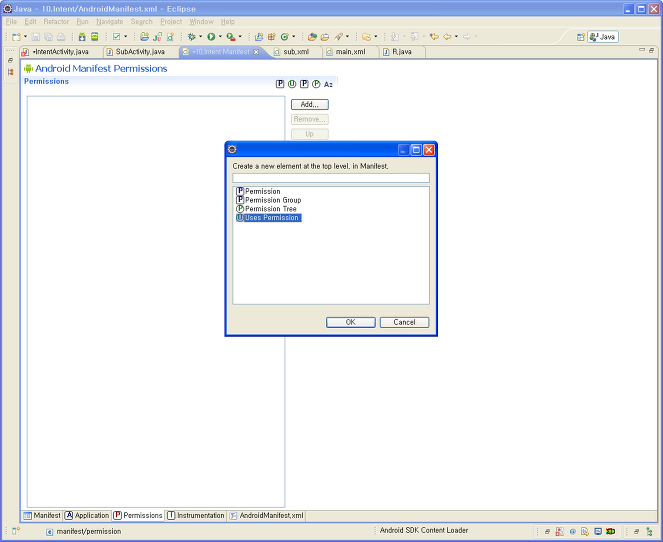The width and height of the screenshot is (663, 542).
Task: Click the External Tools run icon
Action: pyautogui.click(x=231, y=37)
